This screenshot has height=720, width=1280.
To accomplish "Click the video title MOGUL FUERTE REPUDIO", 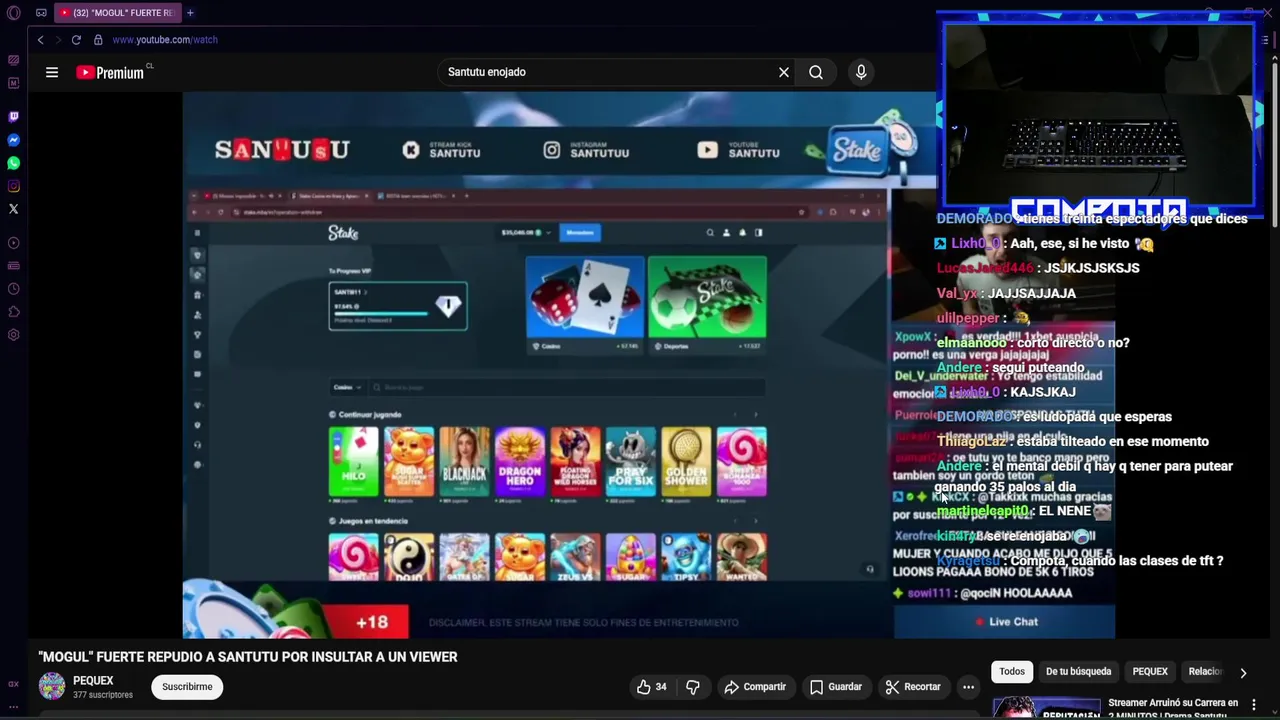I will [x=248, y=657].
